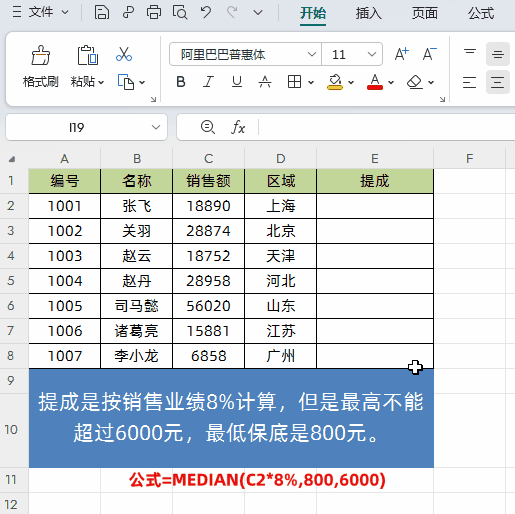This screenshot has height=514, width=515.
Task: Toggle Bold formatting
Action: coord(181,82)
